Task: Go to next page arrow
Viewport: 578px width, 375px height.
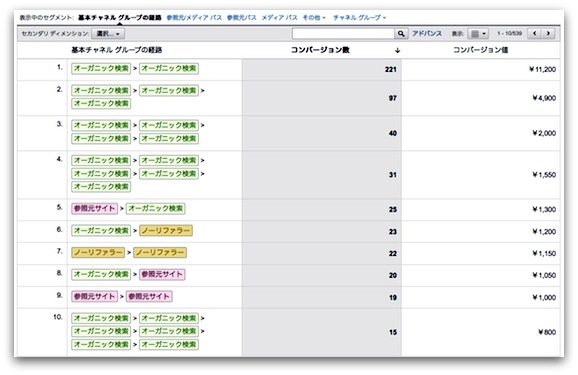Action: click(x=548, y=34)
